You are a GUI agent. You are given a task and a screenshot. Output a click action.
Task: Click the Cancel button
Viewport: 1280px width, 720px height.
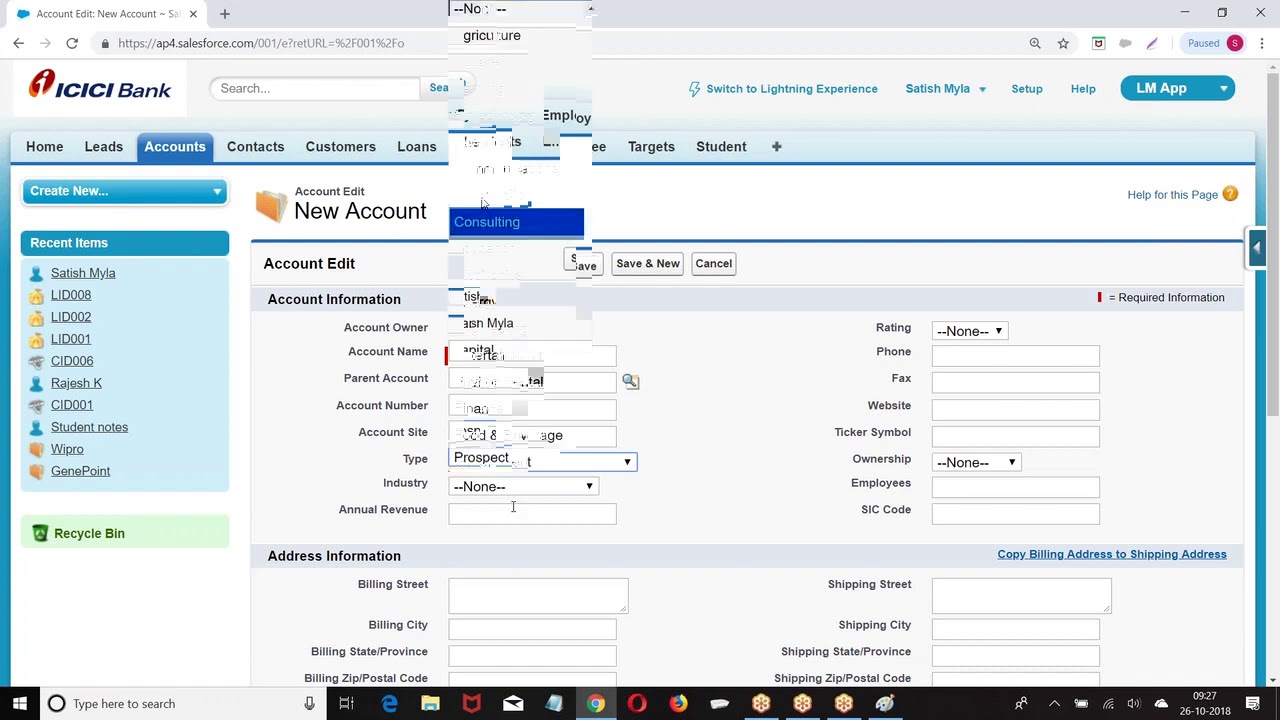(714, 263)
